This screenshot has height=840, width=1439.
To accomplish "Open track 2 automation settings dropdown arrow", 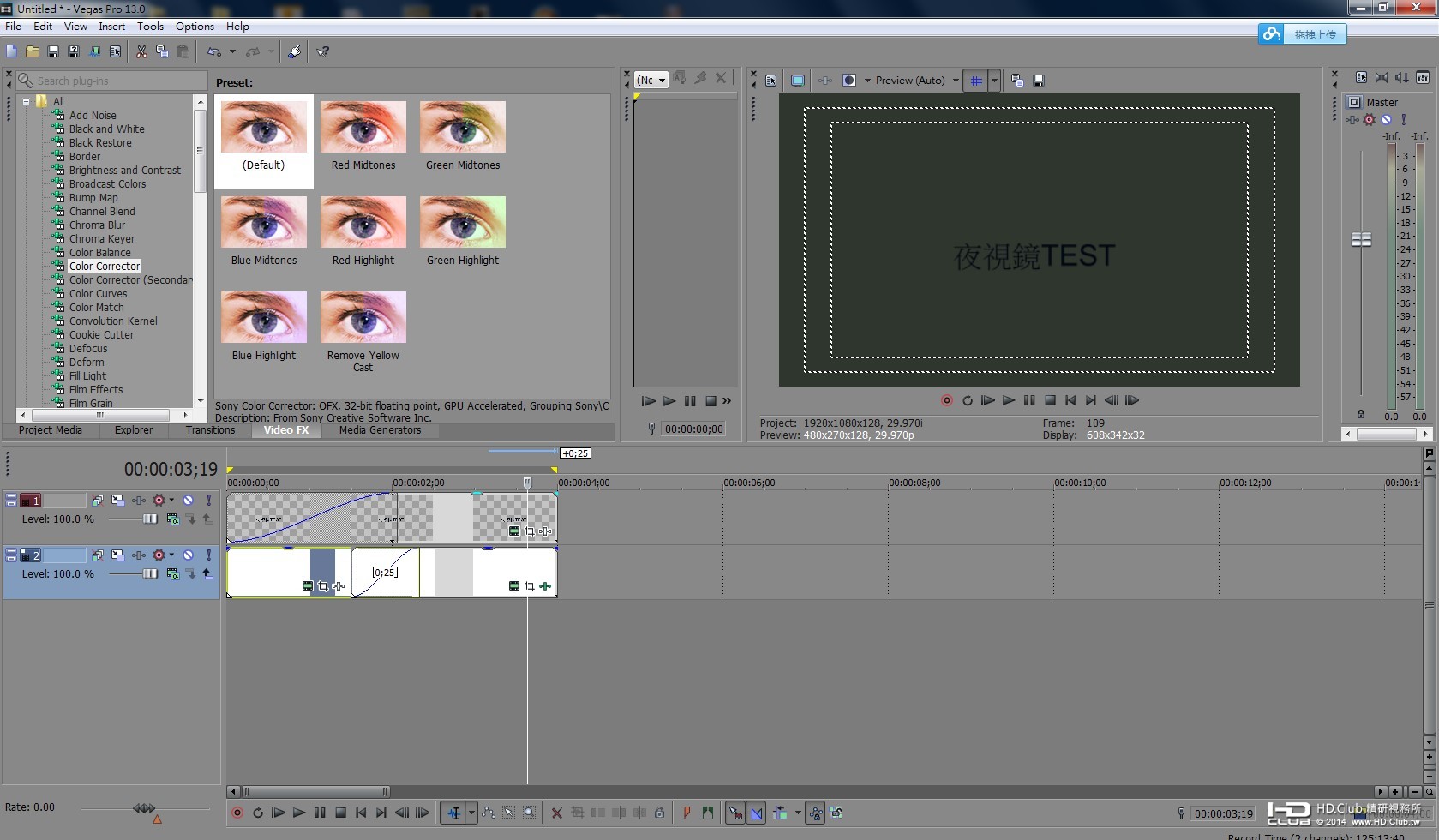I will click(x=171, y=555).
